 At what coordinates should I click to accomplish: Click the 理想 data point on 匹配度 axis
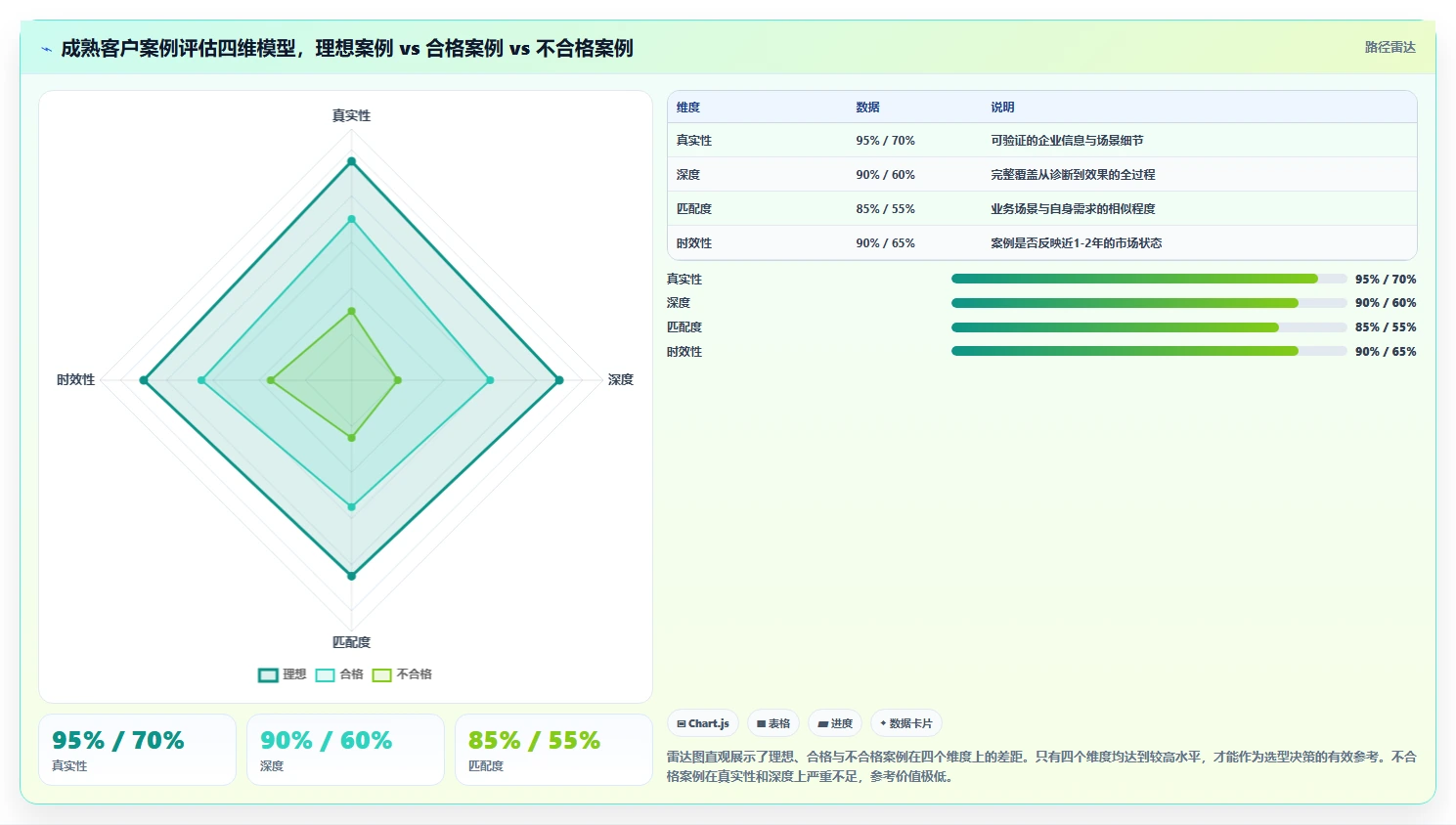click(x=351, y=576)
